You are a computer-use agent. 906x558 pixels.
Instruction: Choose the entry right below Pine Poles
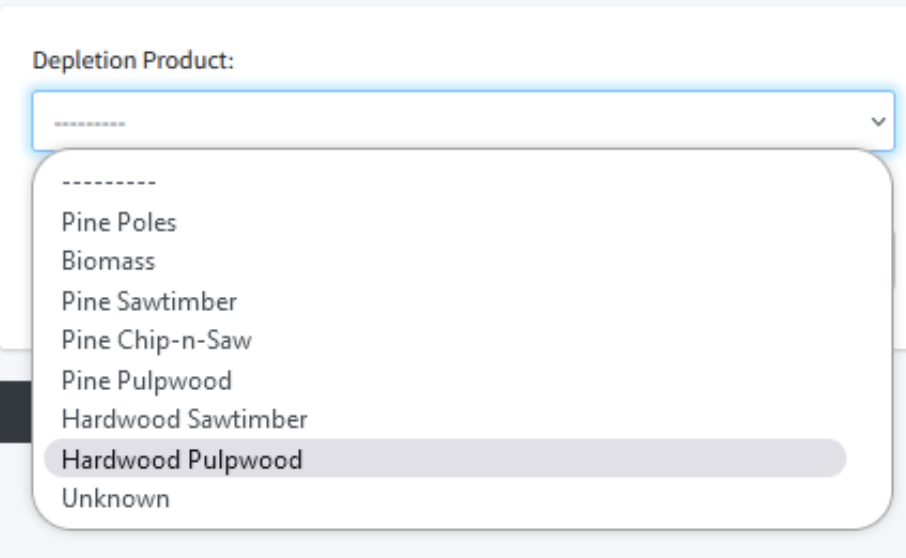pyautogui.click(x=108, y=261)
